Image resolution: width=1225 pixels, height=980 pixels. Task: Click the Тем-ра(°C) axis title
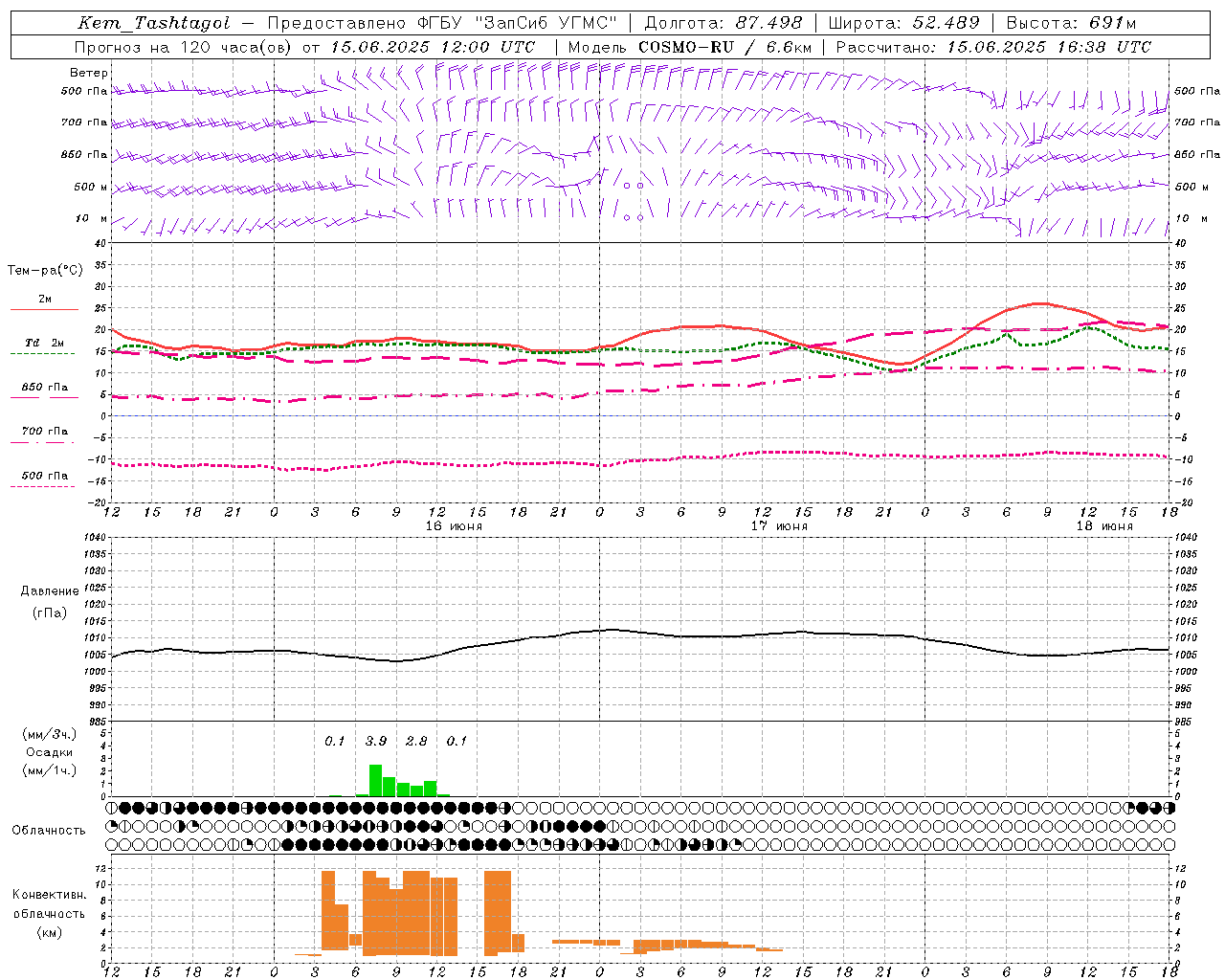tap(45, 271)
